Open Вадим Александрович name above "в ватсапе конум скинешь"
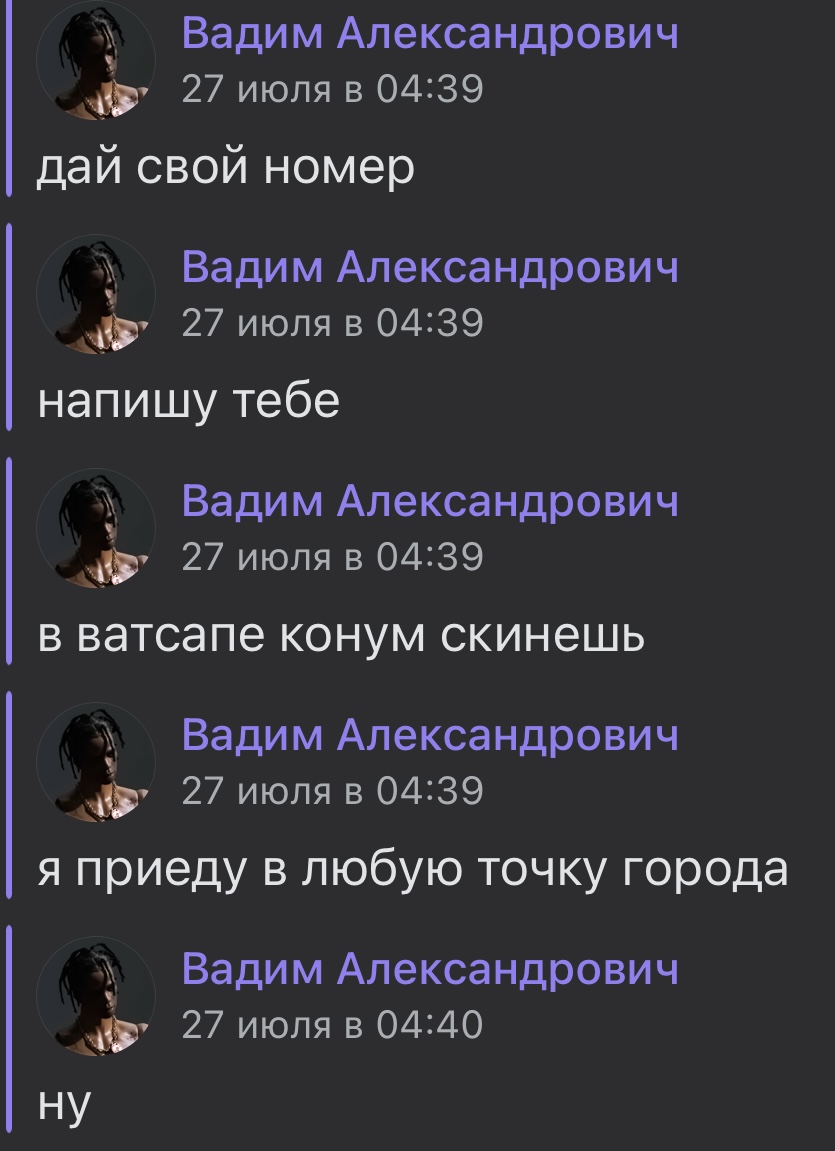 pos(430,501)
